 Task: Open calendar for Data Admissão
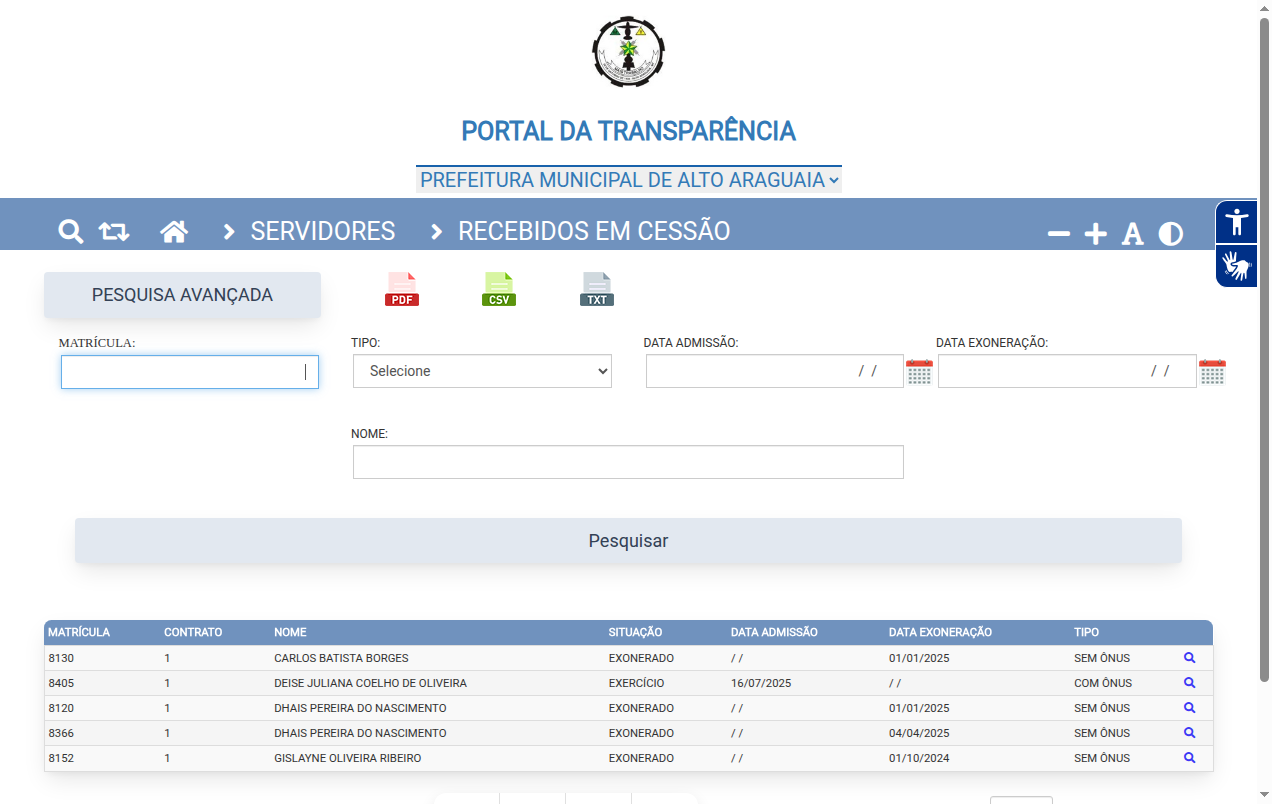click(x=919, y=372)
